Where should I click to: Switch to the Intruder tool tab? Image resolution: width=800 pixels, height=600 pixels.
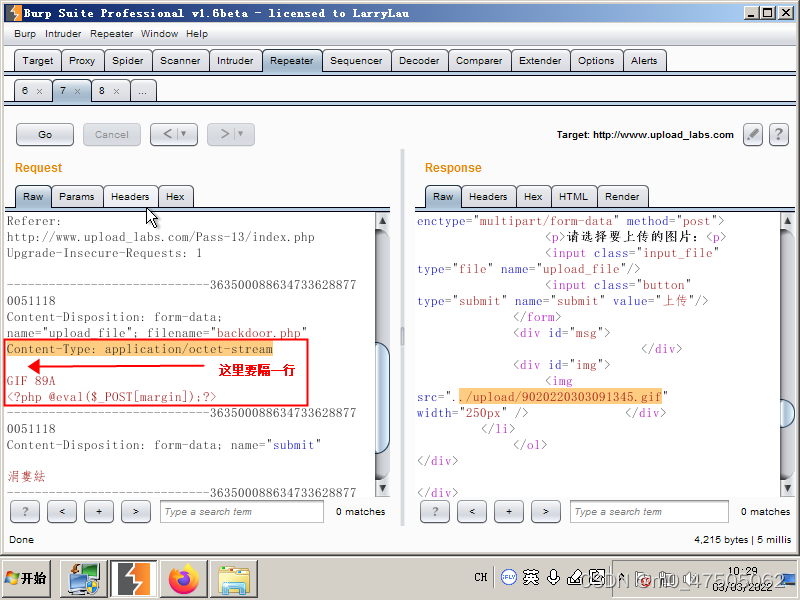[x=235, y=61]
